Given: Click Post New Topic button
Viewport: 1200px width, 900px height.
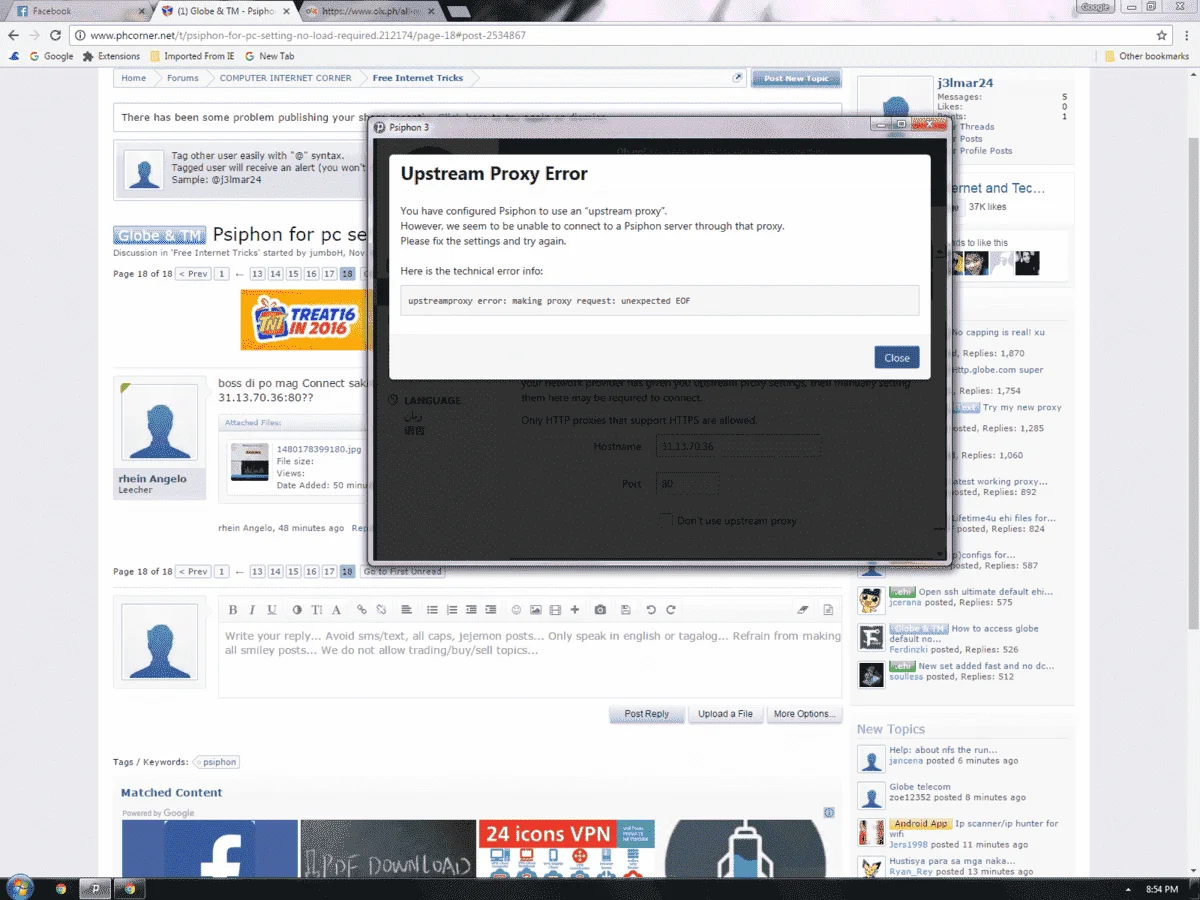Looking at the screenshot, I should coord(796,78).
